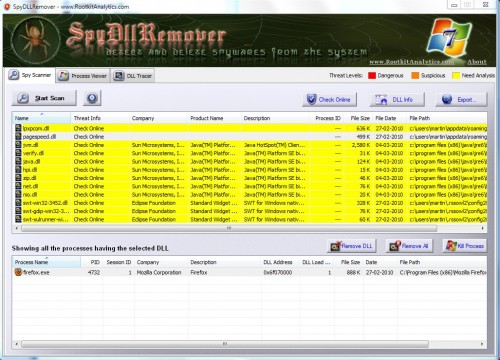Select the jvm.dll row icon
The height and width of the screenshot is (360, 500).
click(18, 145)
